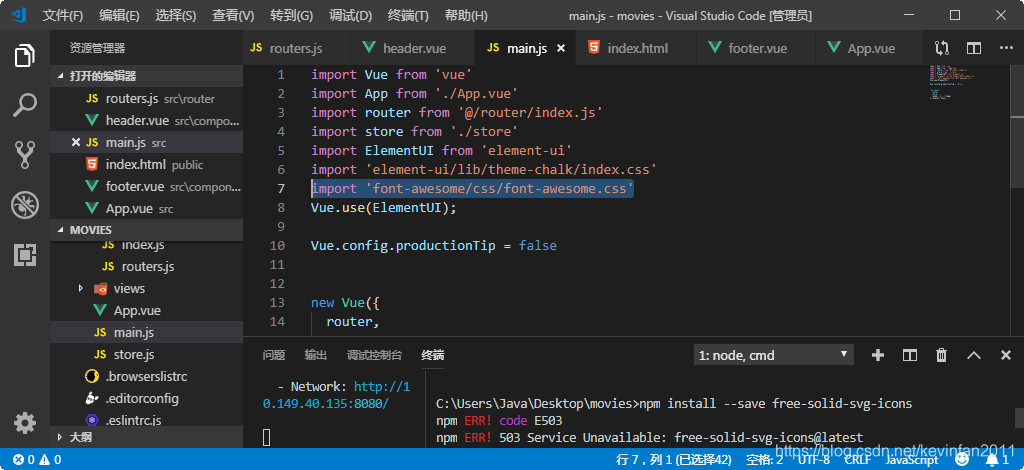Switch to the 调试控制台 panel tab
Screen dimensions: 1024x470
(x=374, y=355)
